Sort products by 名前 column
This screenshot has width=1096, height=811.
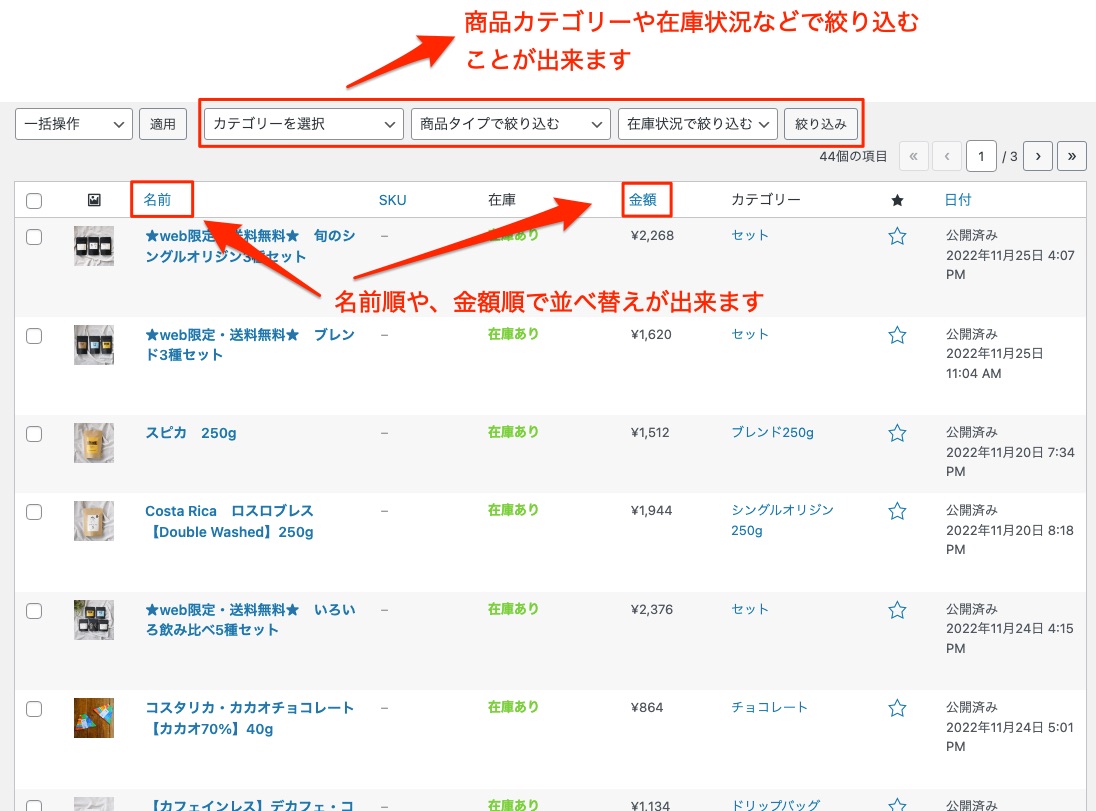[158, 200]
